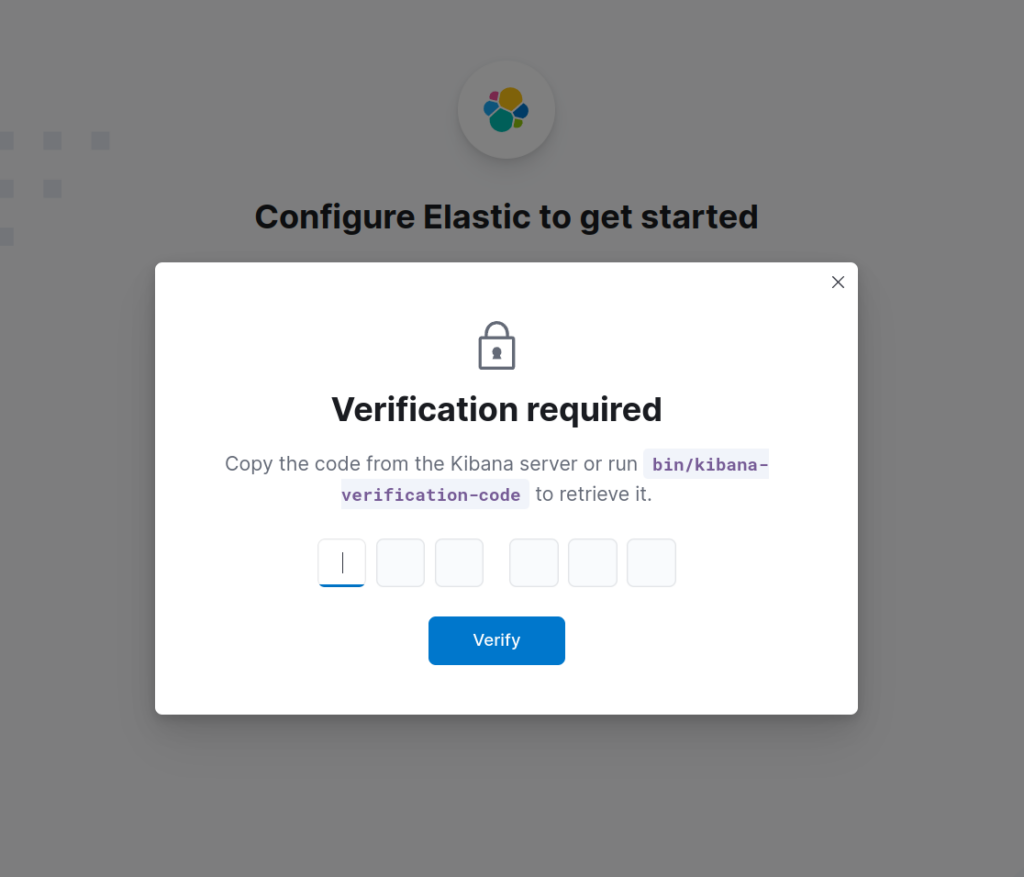This screenshot has width=1024, height=877.
Task: Click the Verification required heading
Action: pos(496,409)
